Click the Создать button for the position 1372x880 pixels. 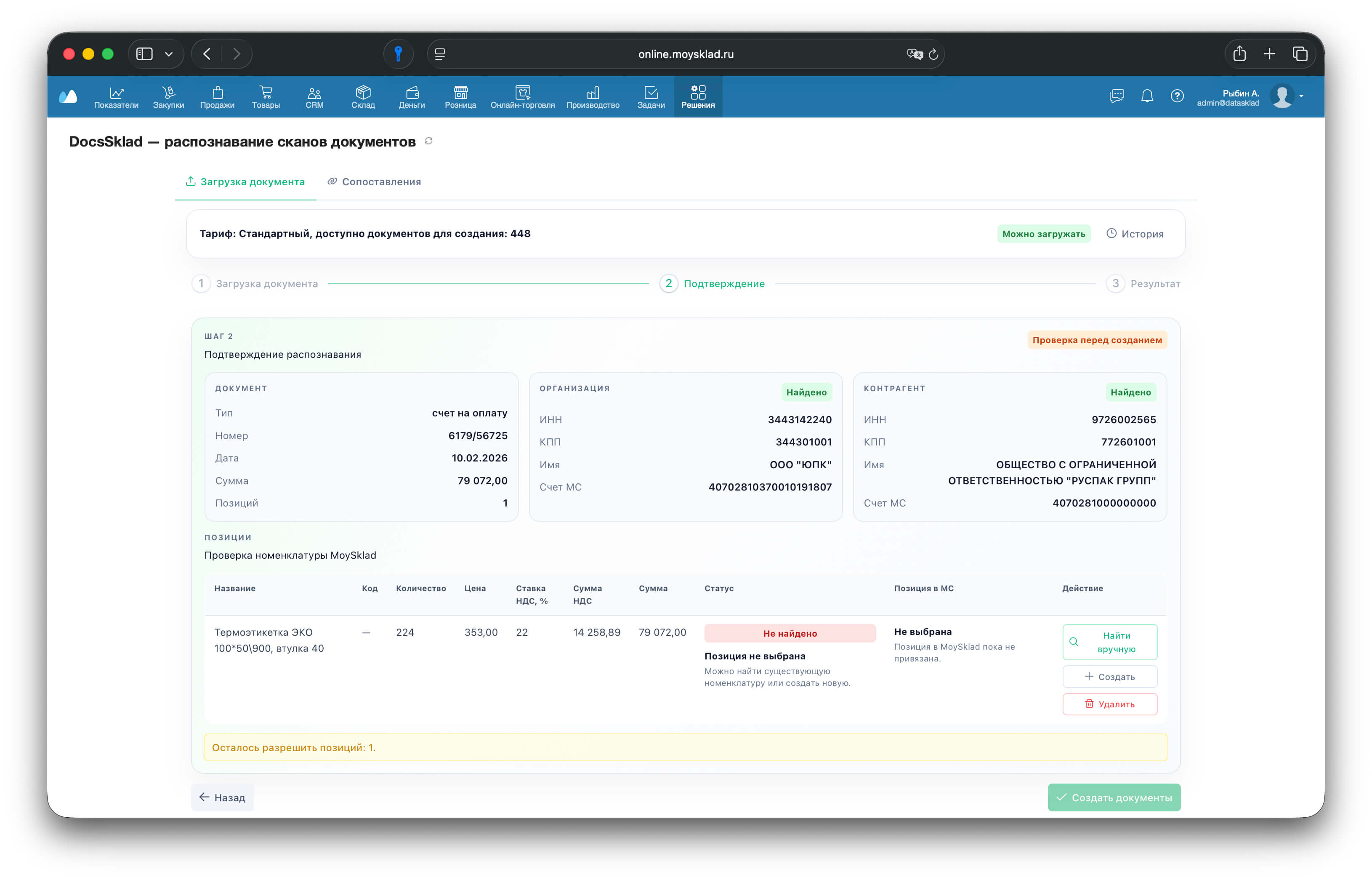click(x=1110, y=677)
